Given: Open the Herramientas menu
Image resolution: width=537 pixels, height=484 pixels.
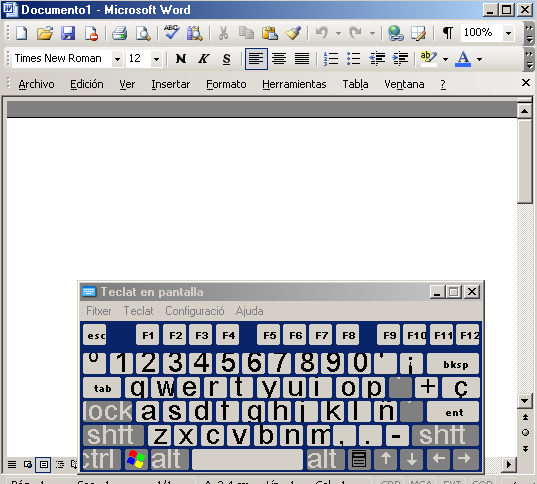Looking at the screenshot, I should 294,84.
